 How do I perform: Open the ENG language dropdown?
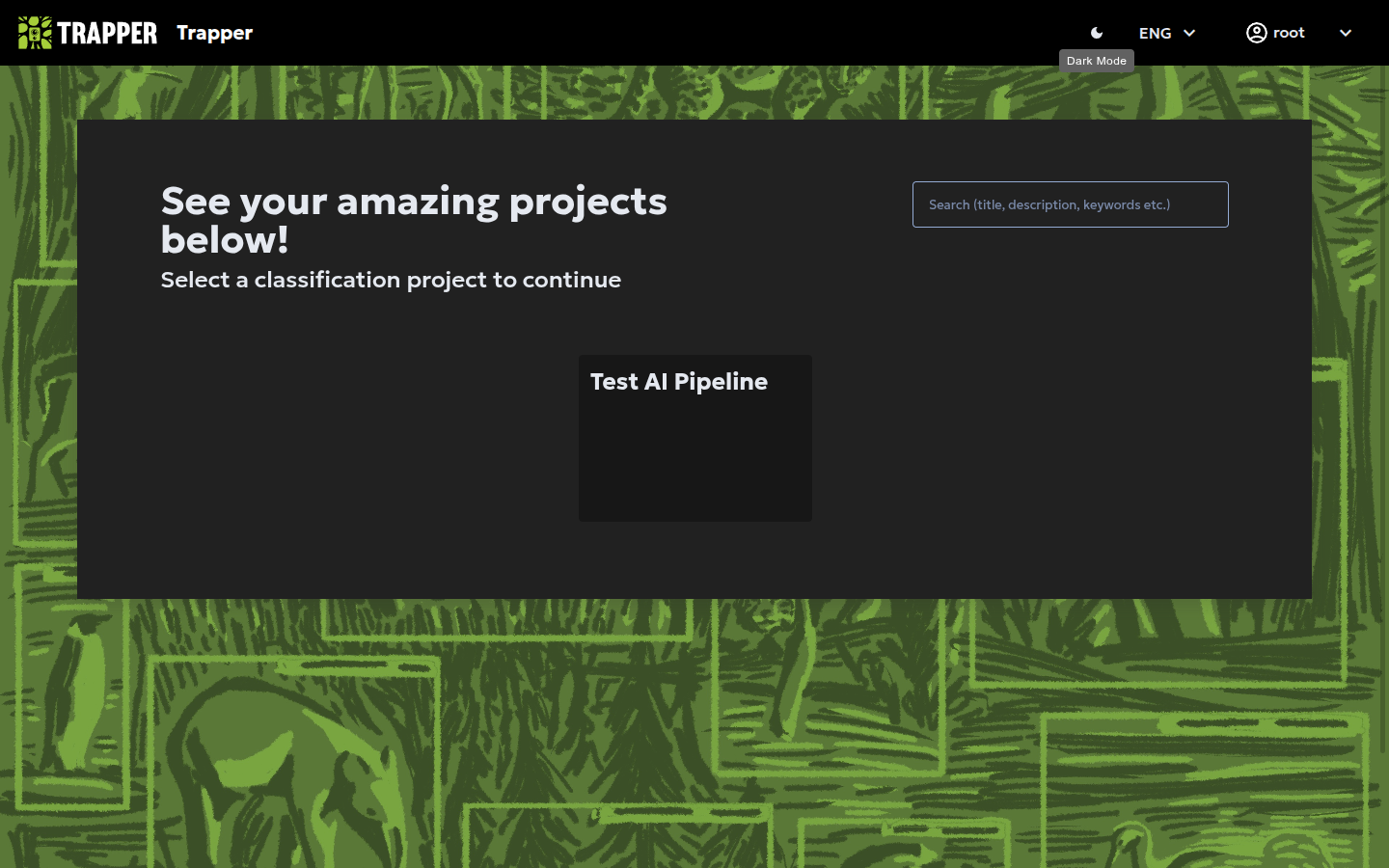(1167, 33)
